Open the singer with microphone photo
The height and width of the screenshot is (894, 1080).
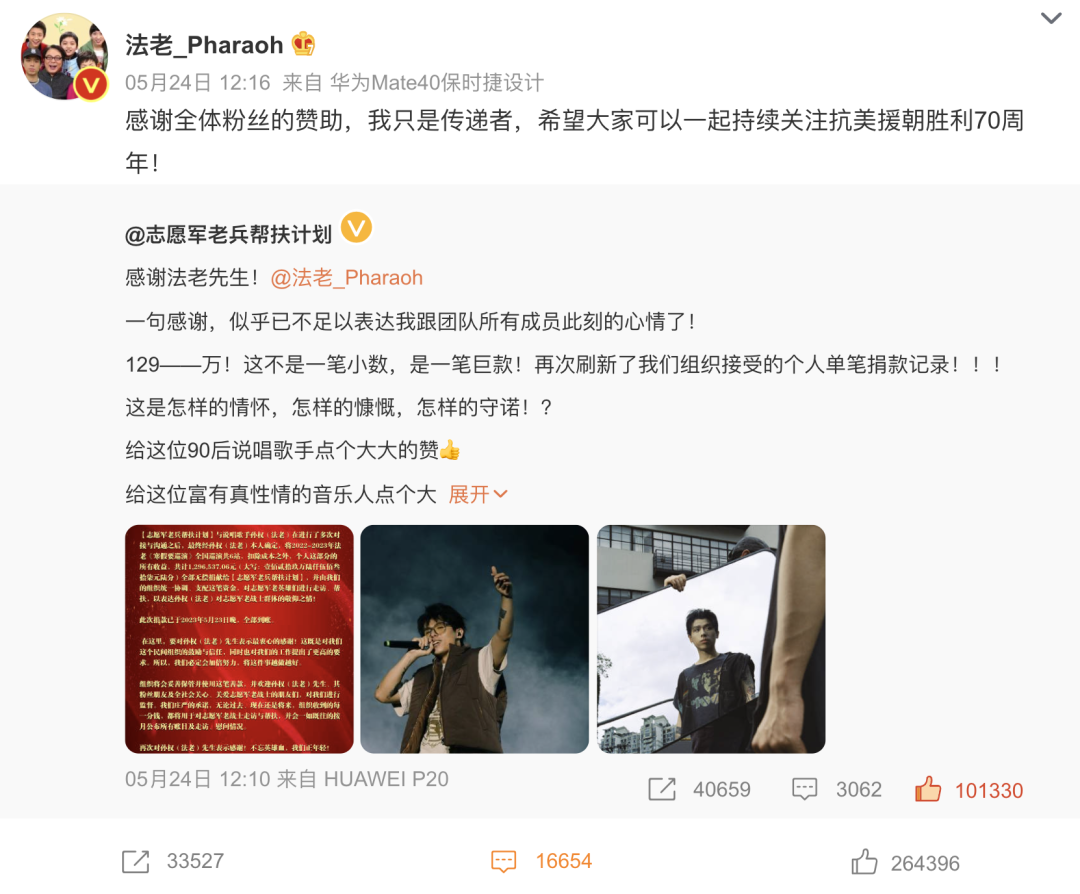(x=475, y=638)
